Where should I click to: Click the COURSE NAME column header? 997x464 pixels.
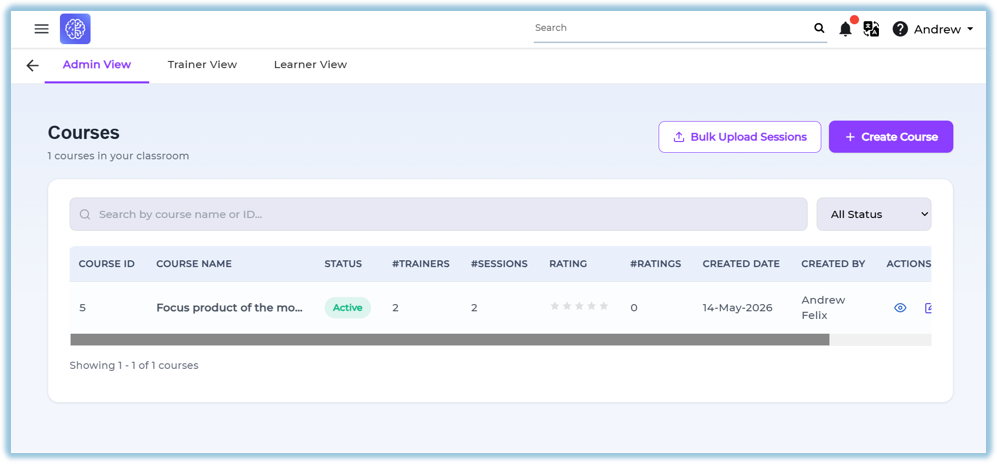pyautogui.click(x=194, y=264)
